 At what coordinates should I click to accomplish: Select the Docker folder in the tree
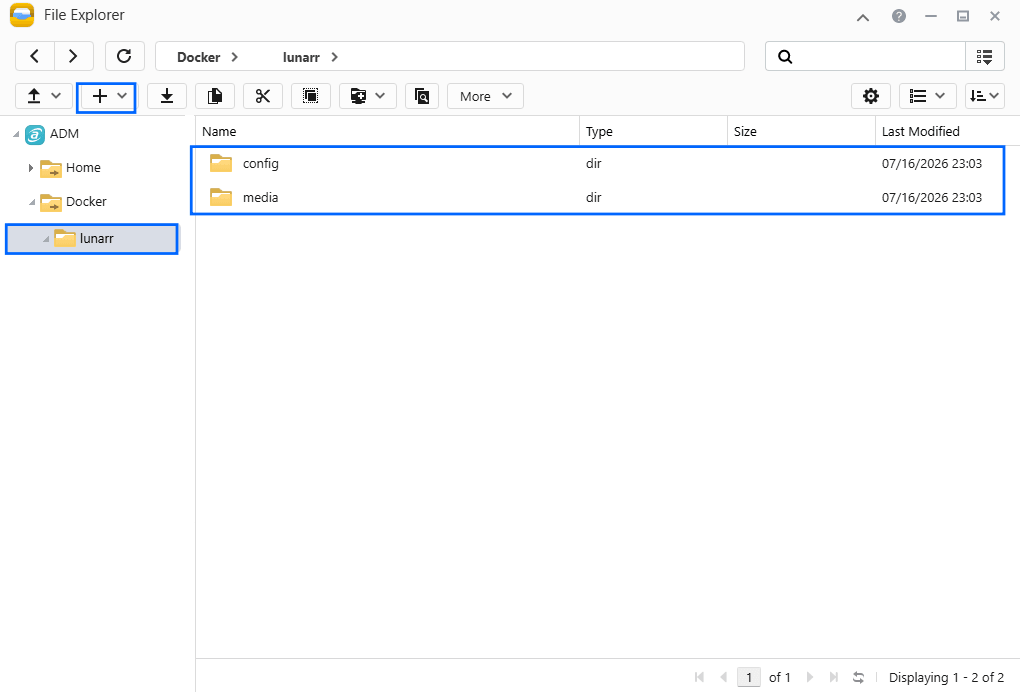coord(85,202)
